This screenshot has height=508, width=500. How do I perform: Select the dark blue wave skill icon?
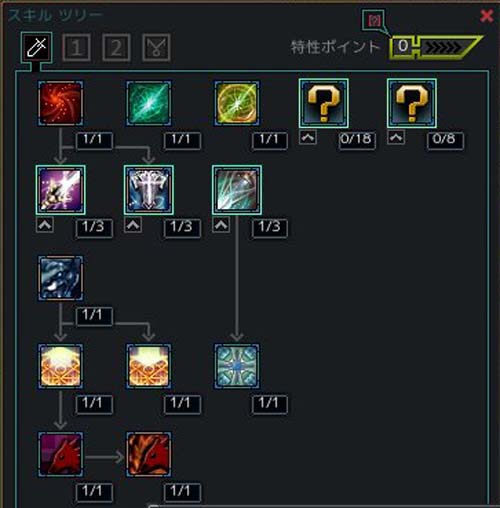tap(60, 278)
